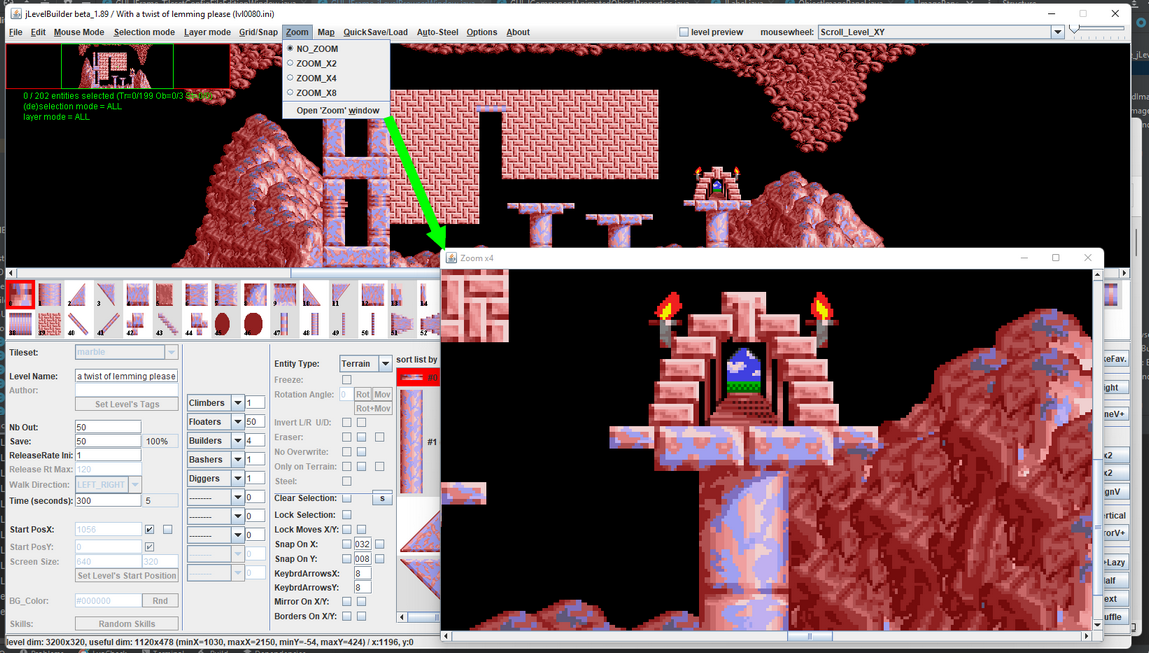Click the Rnd background color button
1149x653 pixels.
[160, 601]
